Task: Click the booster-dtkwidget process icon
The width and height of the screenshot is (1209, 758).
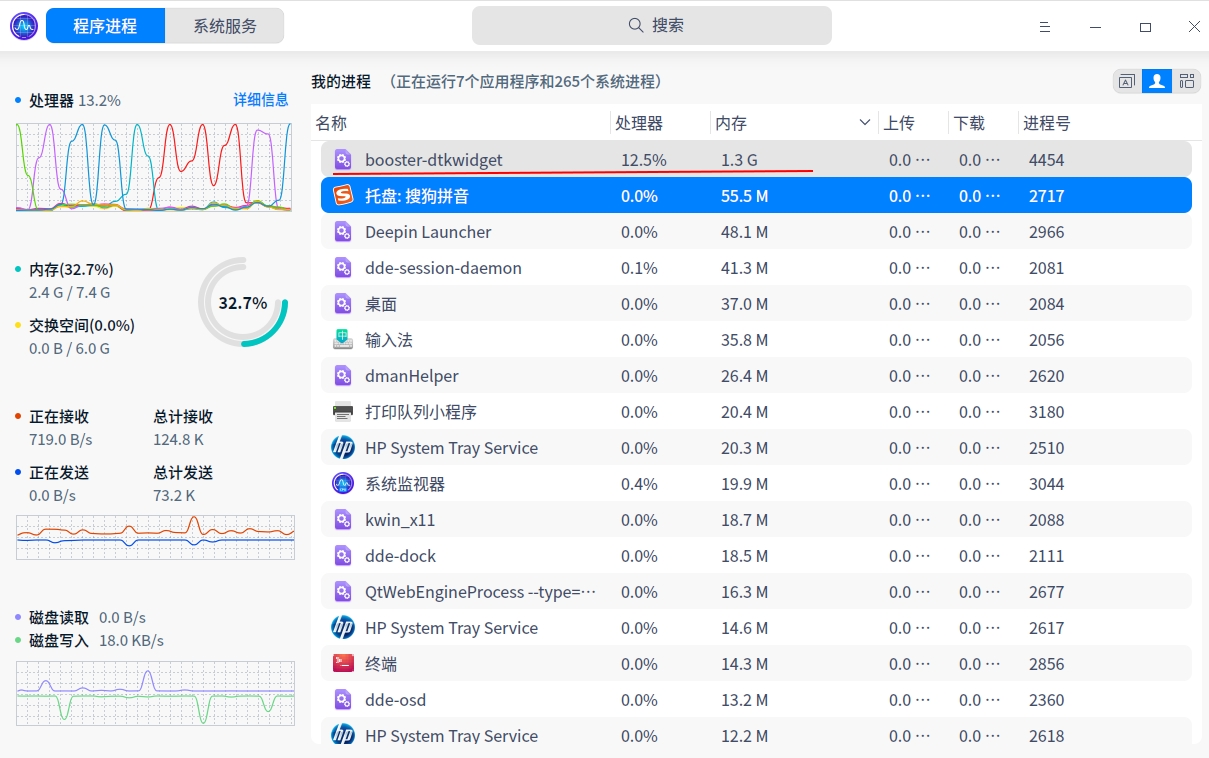Action: 343,159
